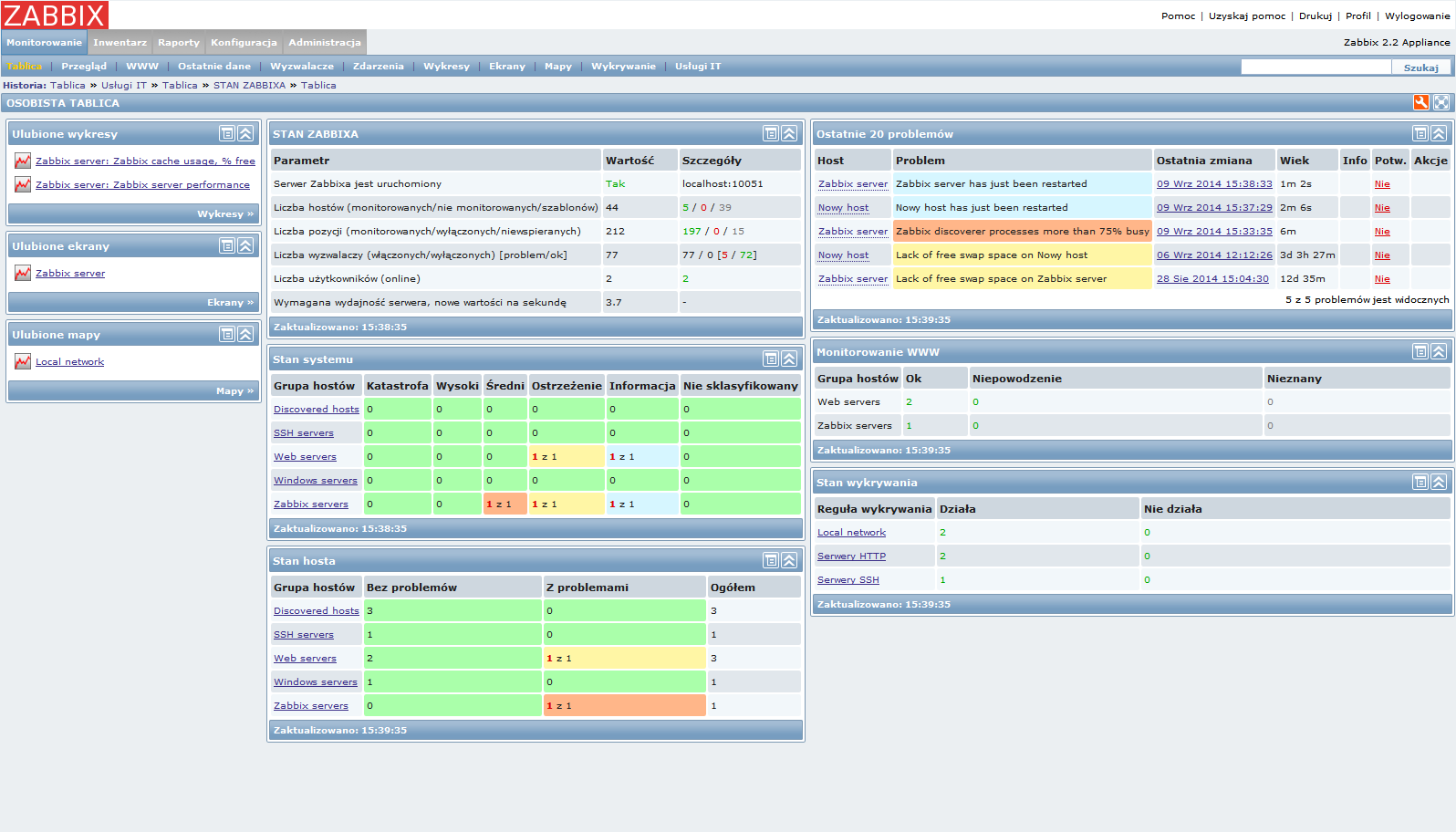Screen dimensions: 1456x832
Task: Click the ZABBIX logo
Action: click(55, 15)
